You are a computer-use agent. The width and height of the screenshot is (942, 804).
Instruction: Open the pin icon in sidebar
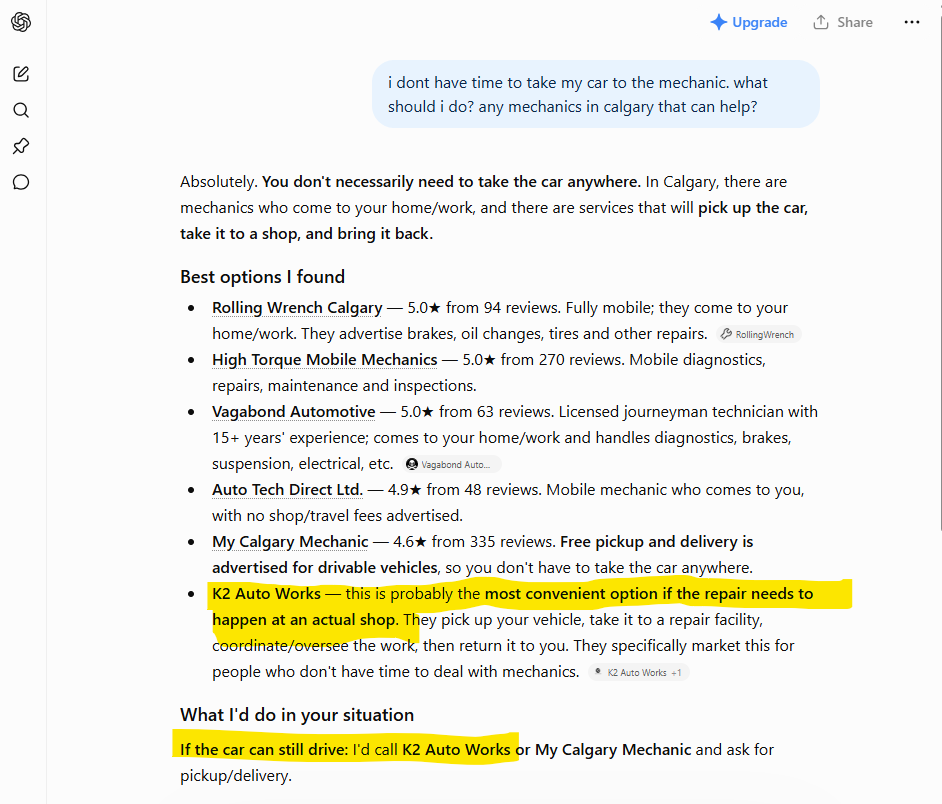click(21, 146)
